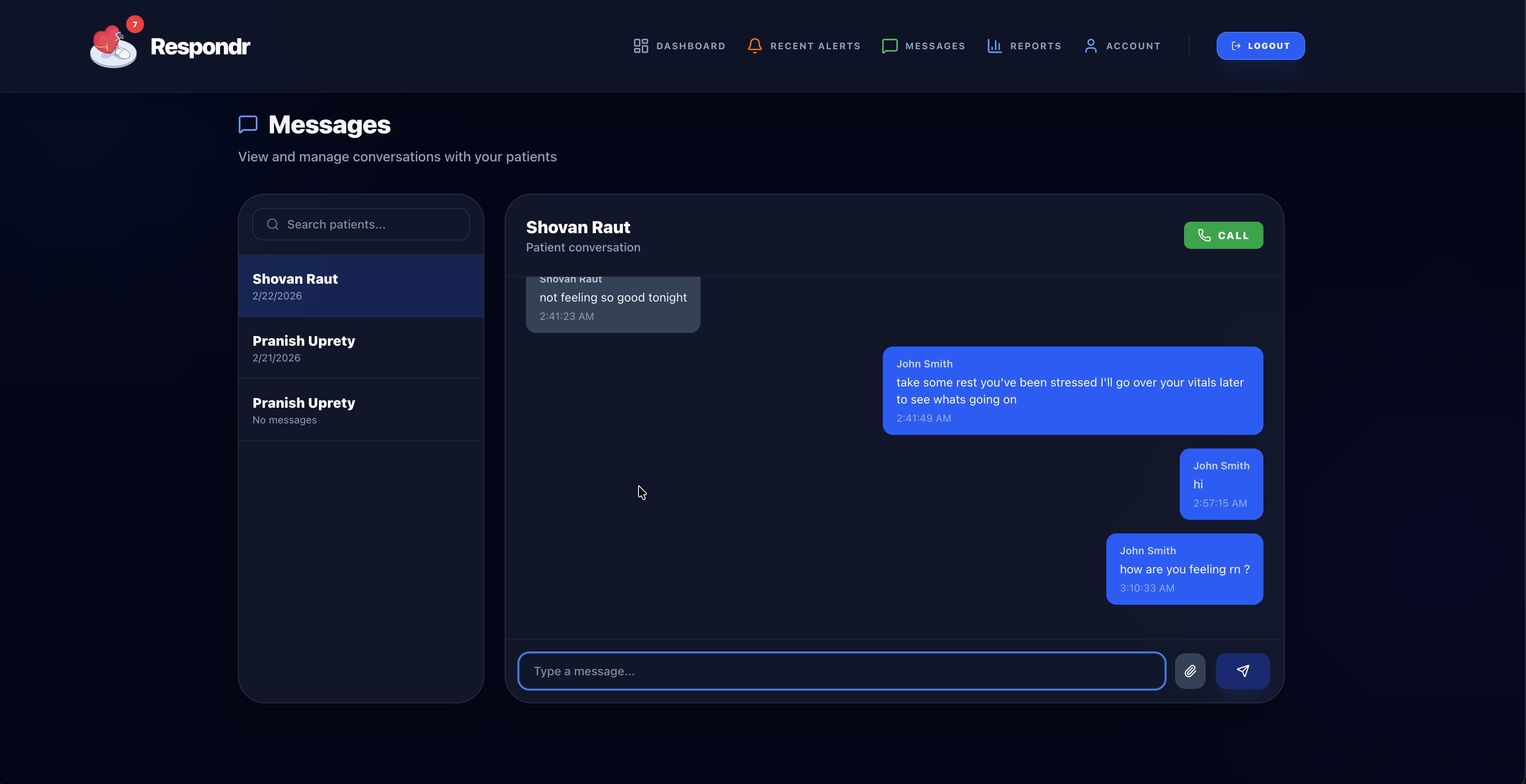Send message with paper plane button
This screenshot has height=784, width=1526.
click(1242, 671)
